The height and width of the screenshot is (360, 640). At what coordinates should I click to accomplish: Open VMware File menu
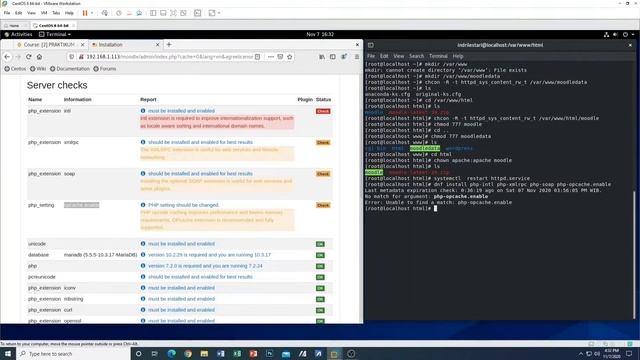(x=7, y=13)
